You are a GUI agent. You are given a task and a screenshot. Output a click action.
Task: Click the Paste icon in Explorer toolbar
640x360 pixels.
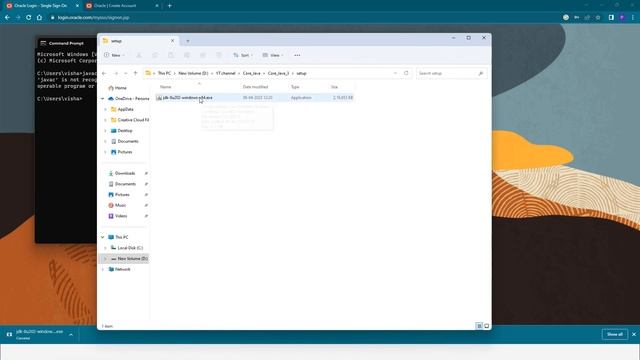pyautogui.click(x=171, y=55)
